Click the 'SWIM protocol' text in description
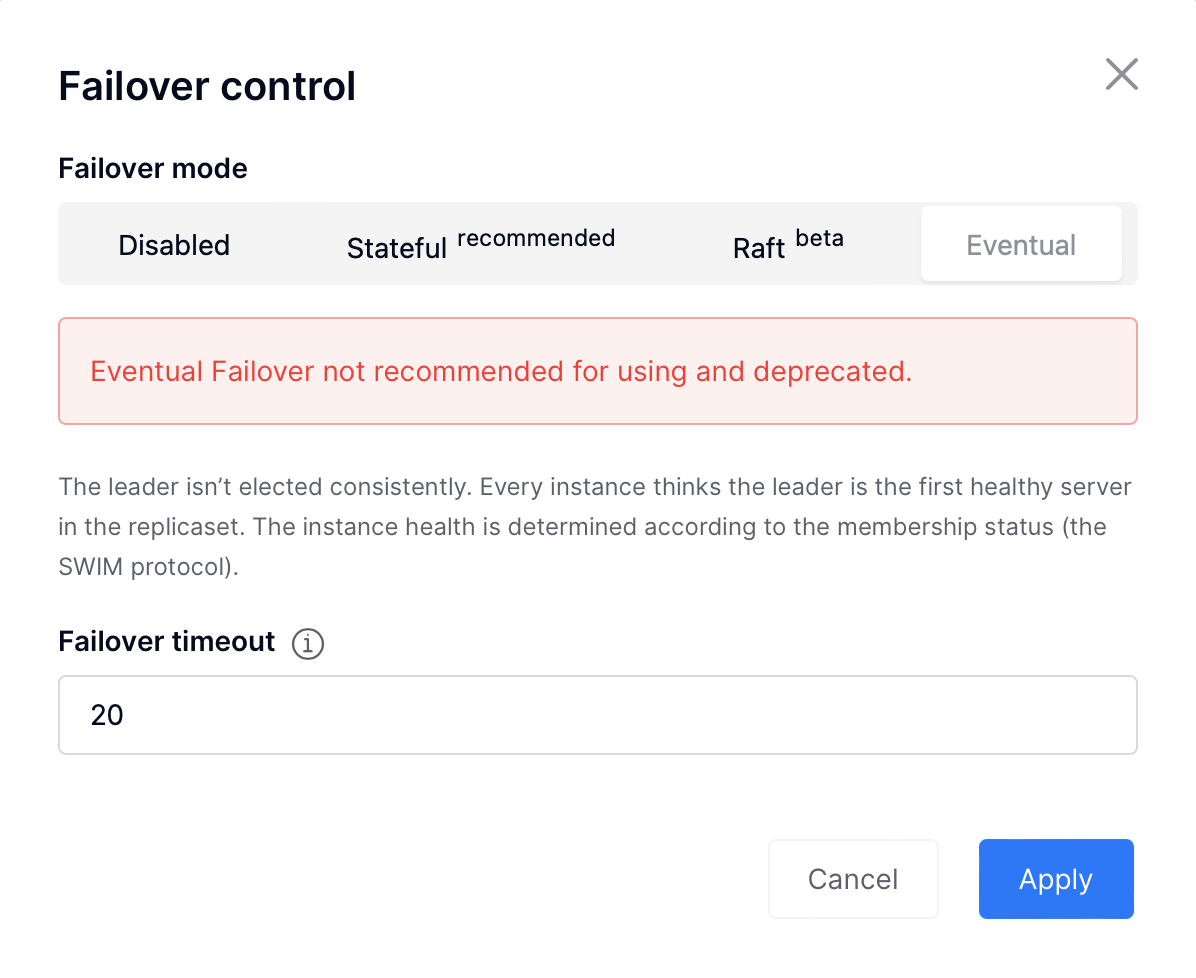Screen dimensions: 1196x978 click(145, 567)
